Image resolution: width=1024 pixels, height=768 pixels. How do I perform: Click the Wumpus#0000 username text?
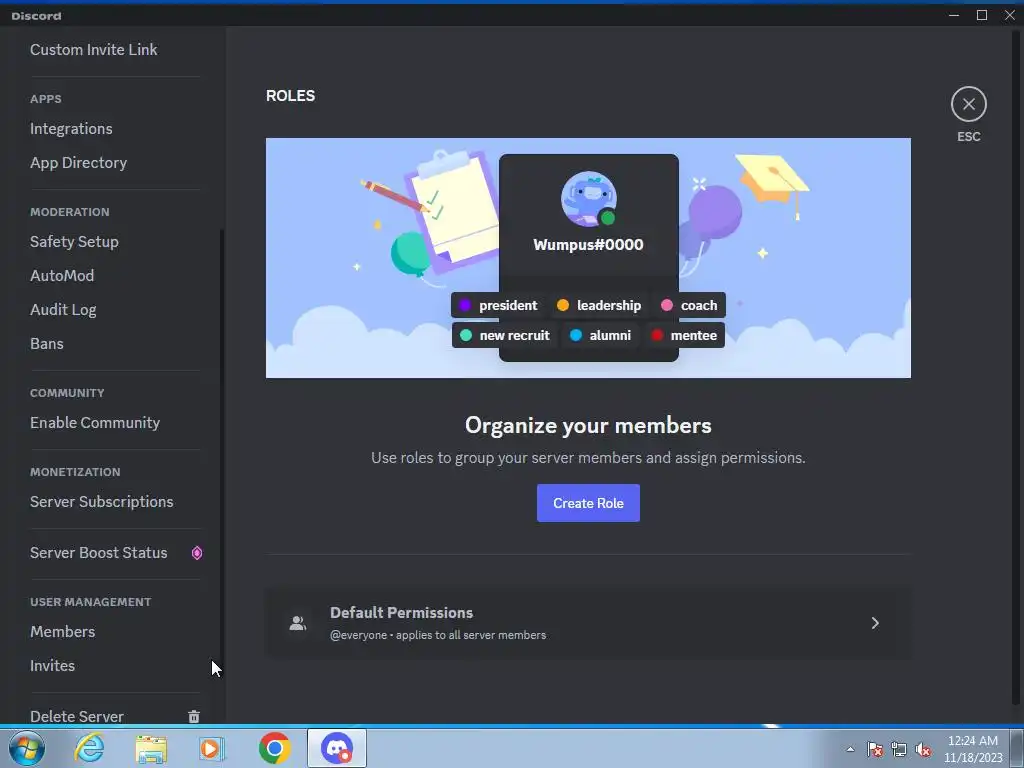click(588, 244)
